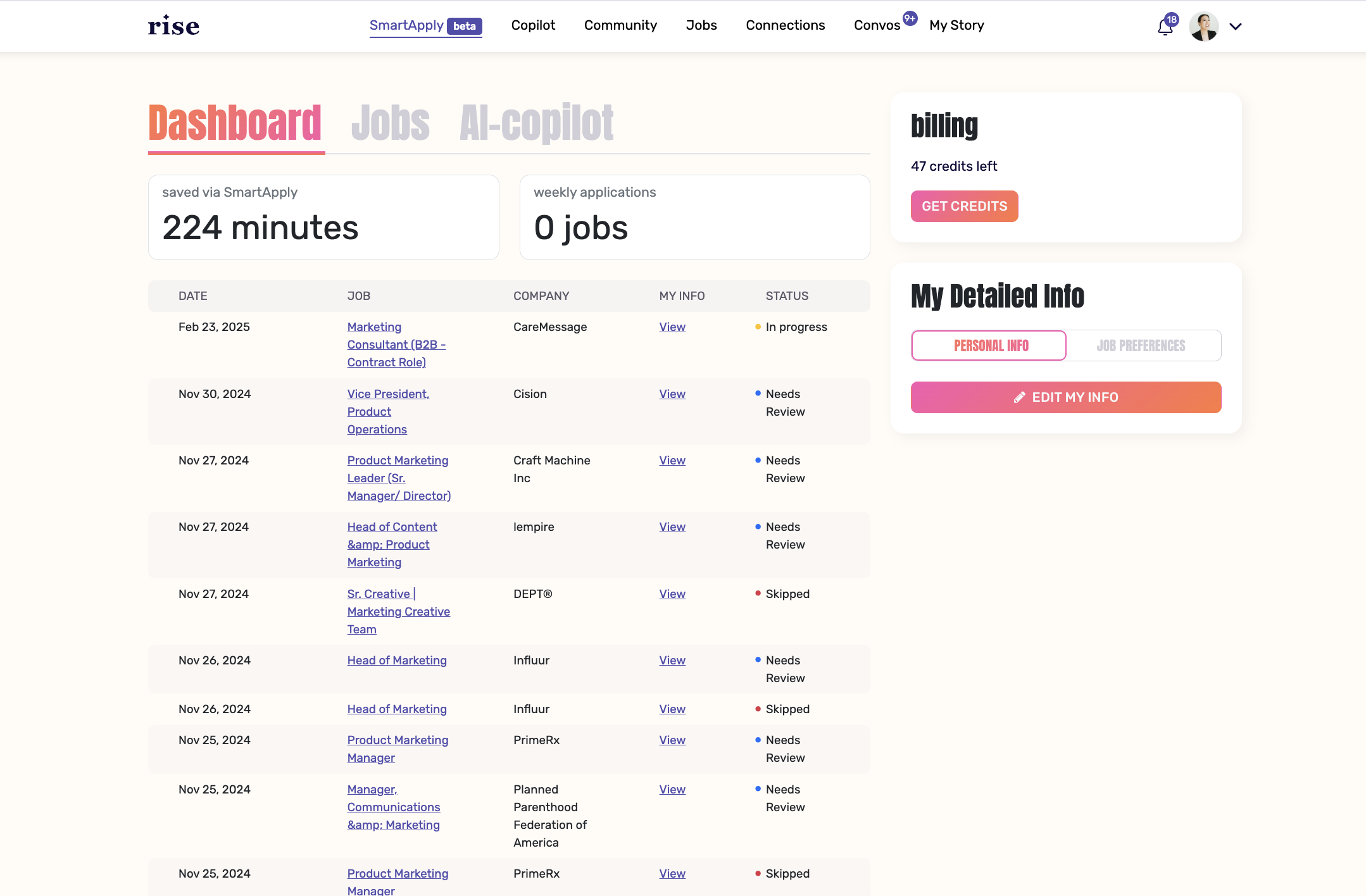Screen dimensions: 1366x896
Task: Click the EDIT MY INFO button
Action: click(x=1066, y=397)
